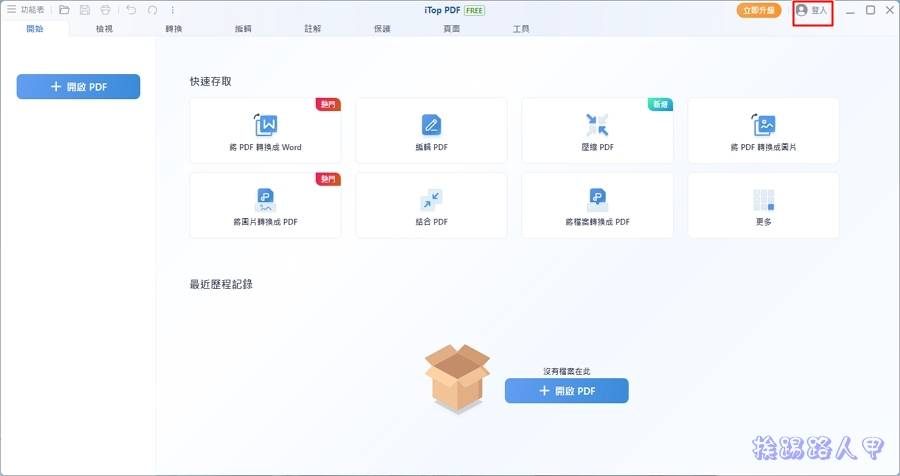Click the 將圖片轉換成 PDF icon
Viewport: 900px width, 476px height.
(x=266, y=200)
